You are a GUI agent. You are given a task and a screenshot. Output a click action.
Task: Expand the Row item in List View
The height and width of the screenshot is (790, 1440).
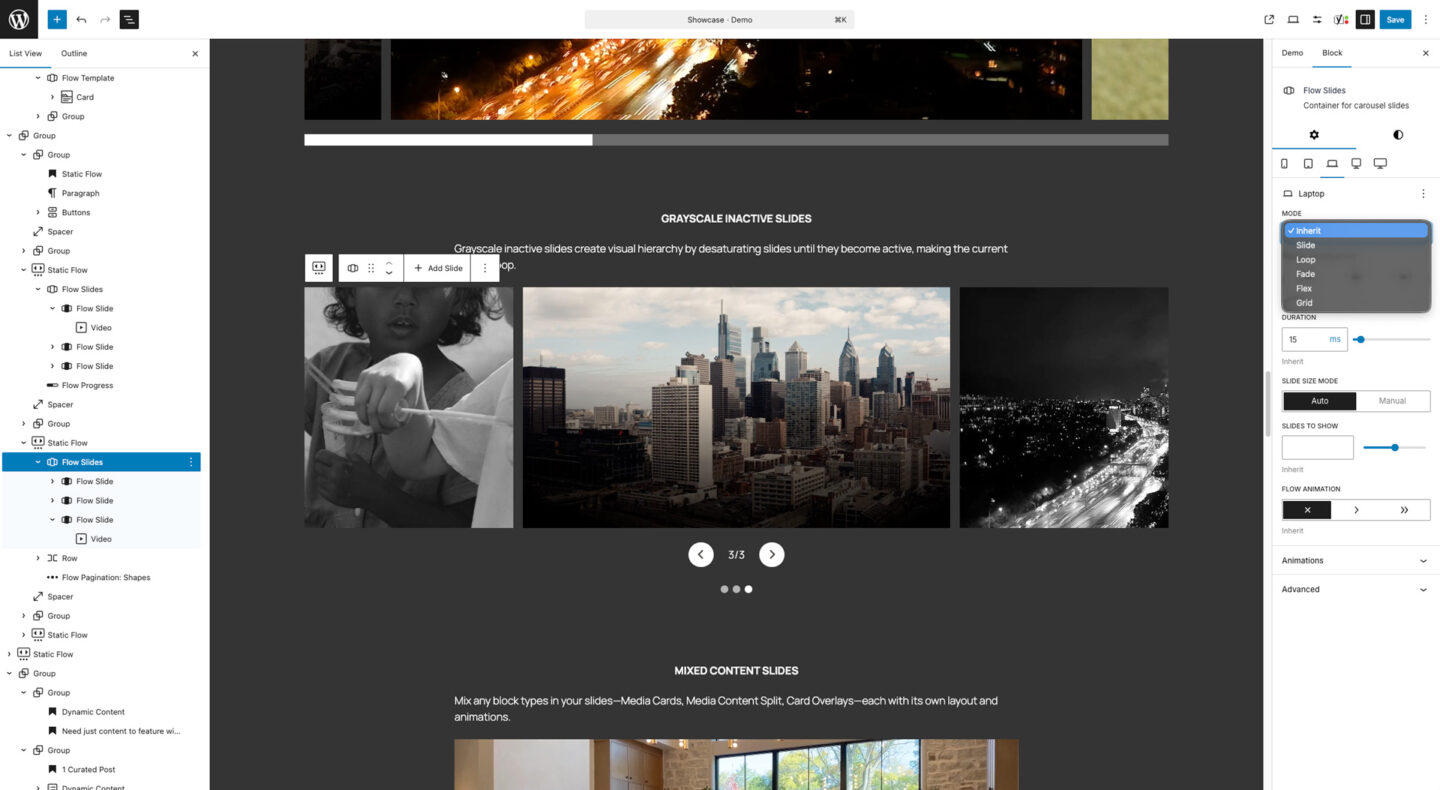[39, 558]
